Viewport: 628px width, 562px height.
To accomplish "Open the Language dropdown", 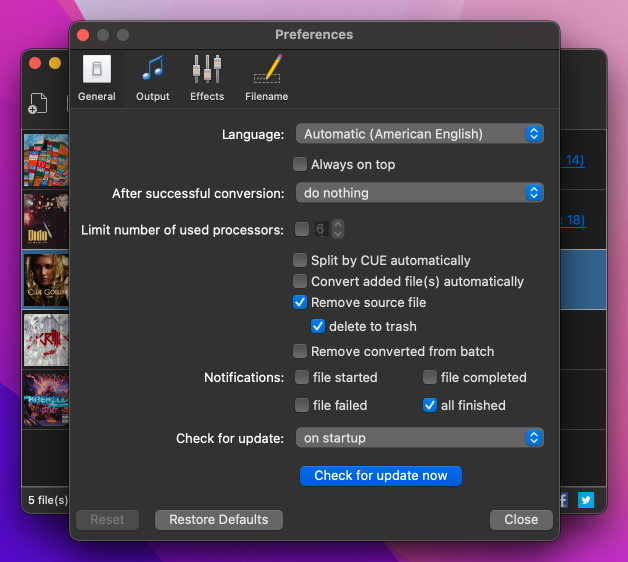I will [x=419, y=134].
